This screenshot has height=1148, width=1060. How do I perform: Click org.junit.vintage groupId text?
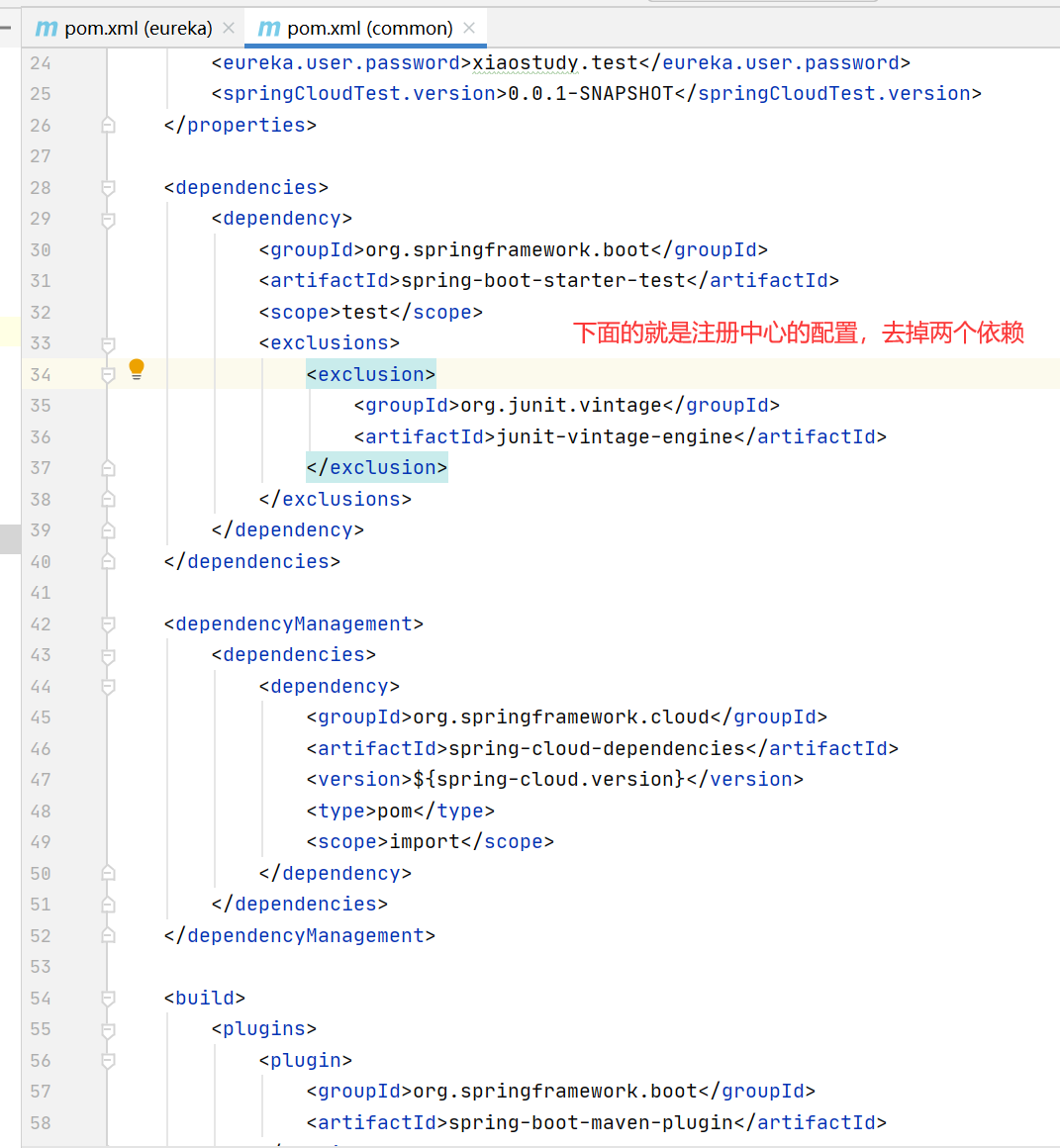[x=561, y=406]
